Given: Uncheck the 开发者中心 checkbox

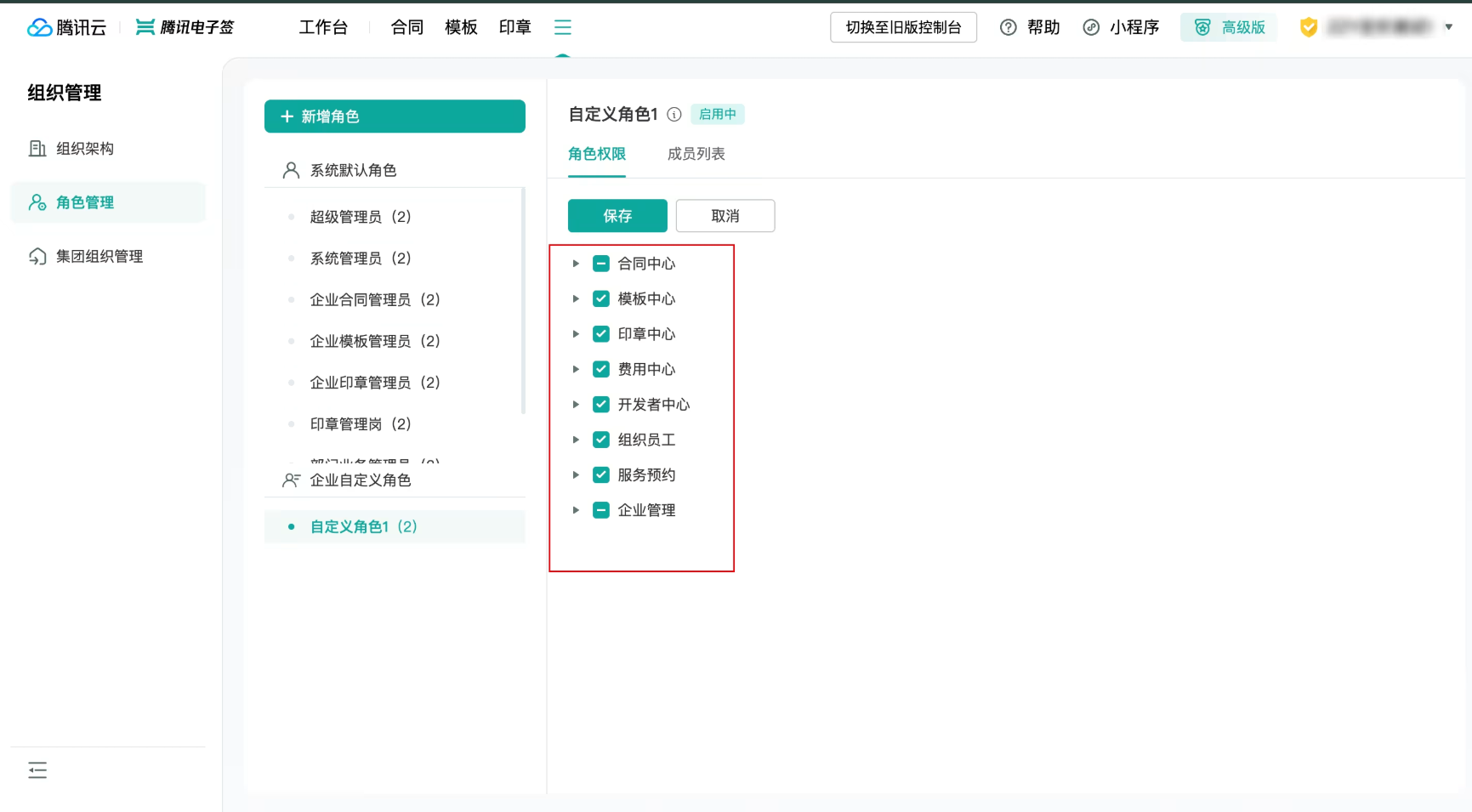Looking at the screenshot, I should (601, 404).
